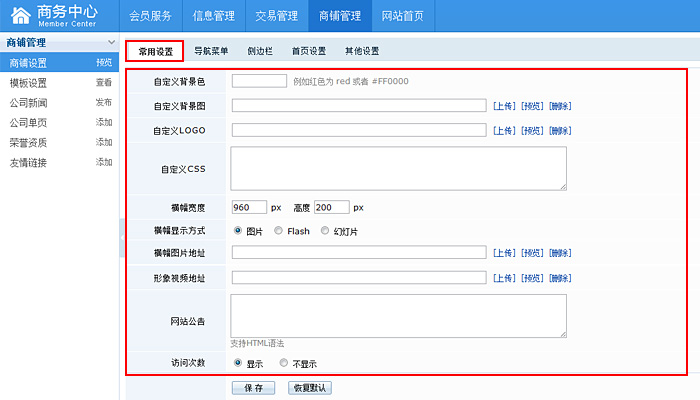Select the 图片 banner display radio button

click(238, 231)
